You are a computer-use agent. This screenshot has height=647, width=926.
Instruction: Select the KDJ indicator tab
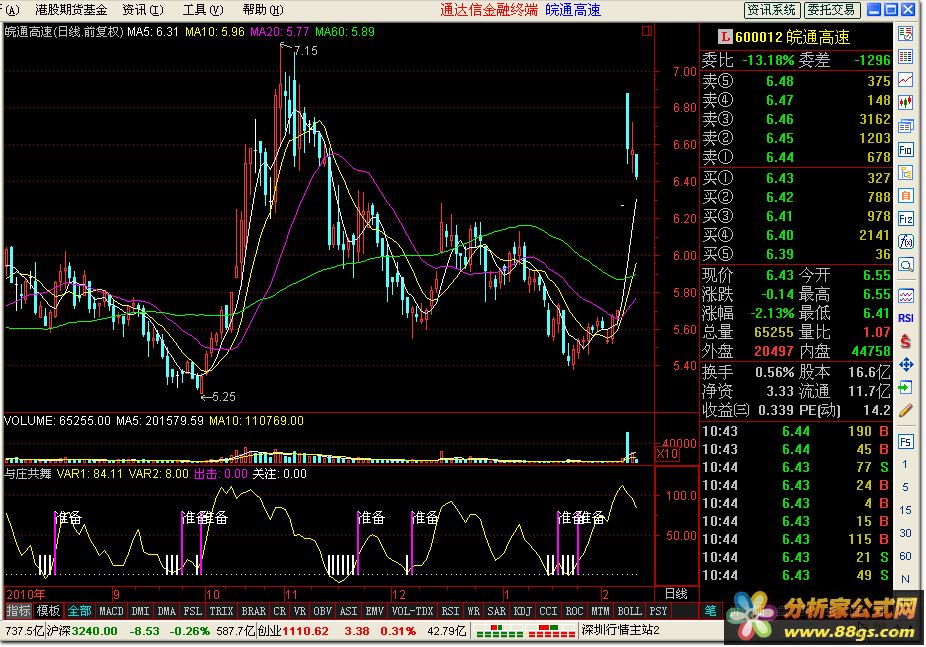coord(522,611)
